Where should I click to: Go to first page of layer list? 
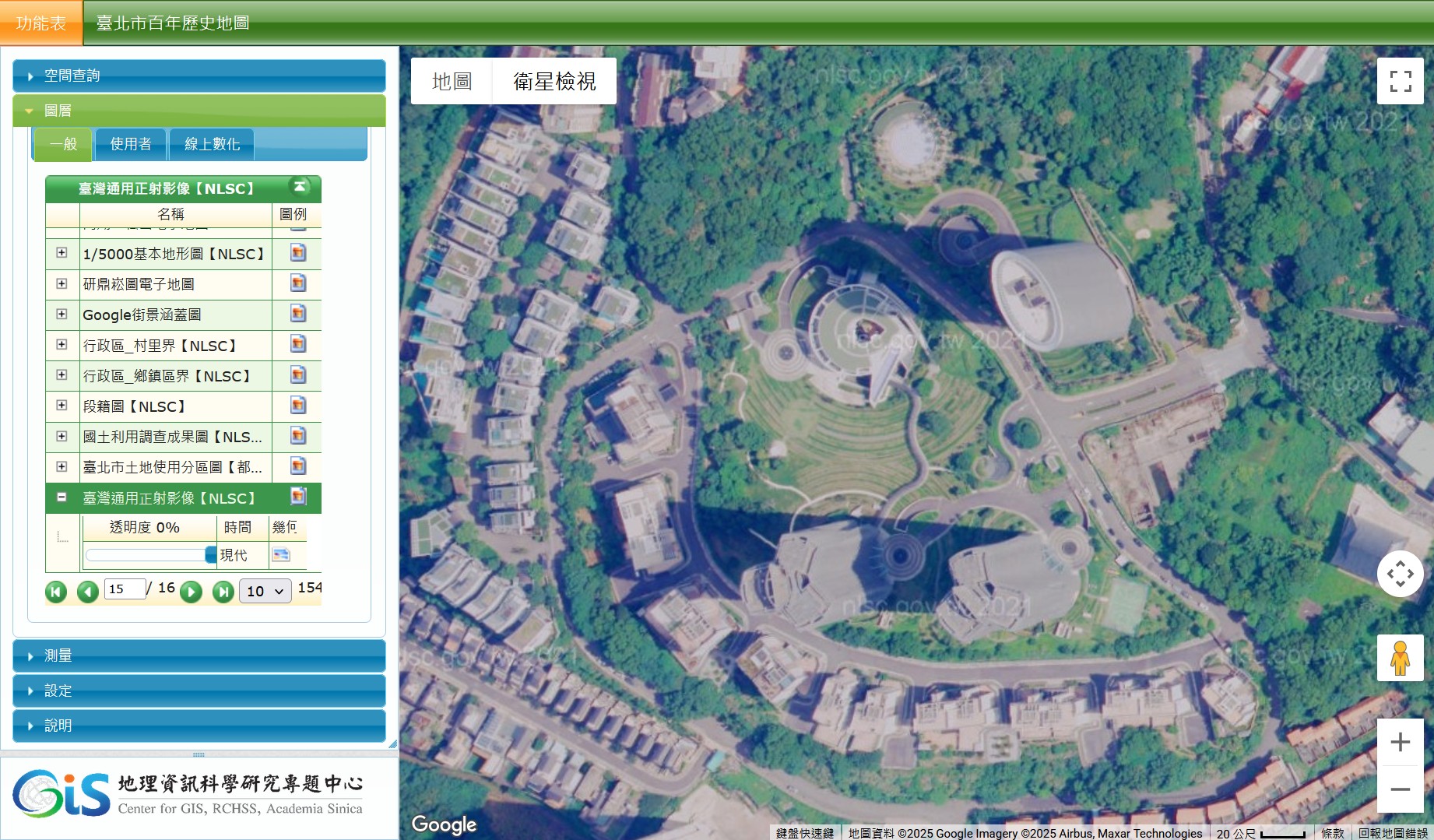pyautogui.click(x=56, y=592)
